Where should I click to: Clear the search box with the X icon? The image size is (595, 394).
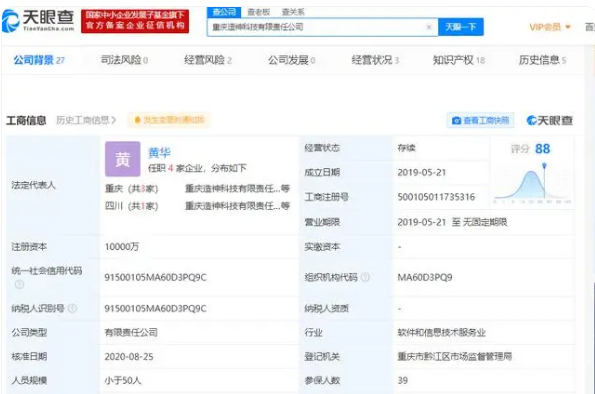429,27
